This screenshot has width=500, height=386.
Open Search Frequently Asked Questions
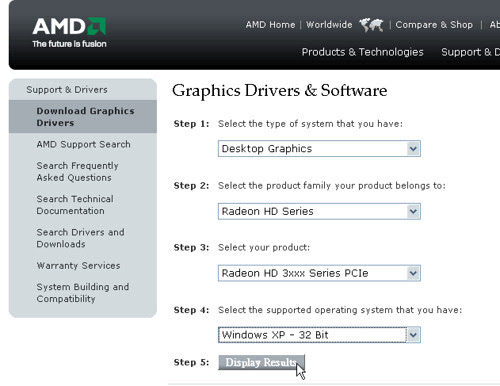[x=77, y=172]
